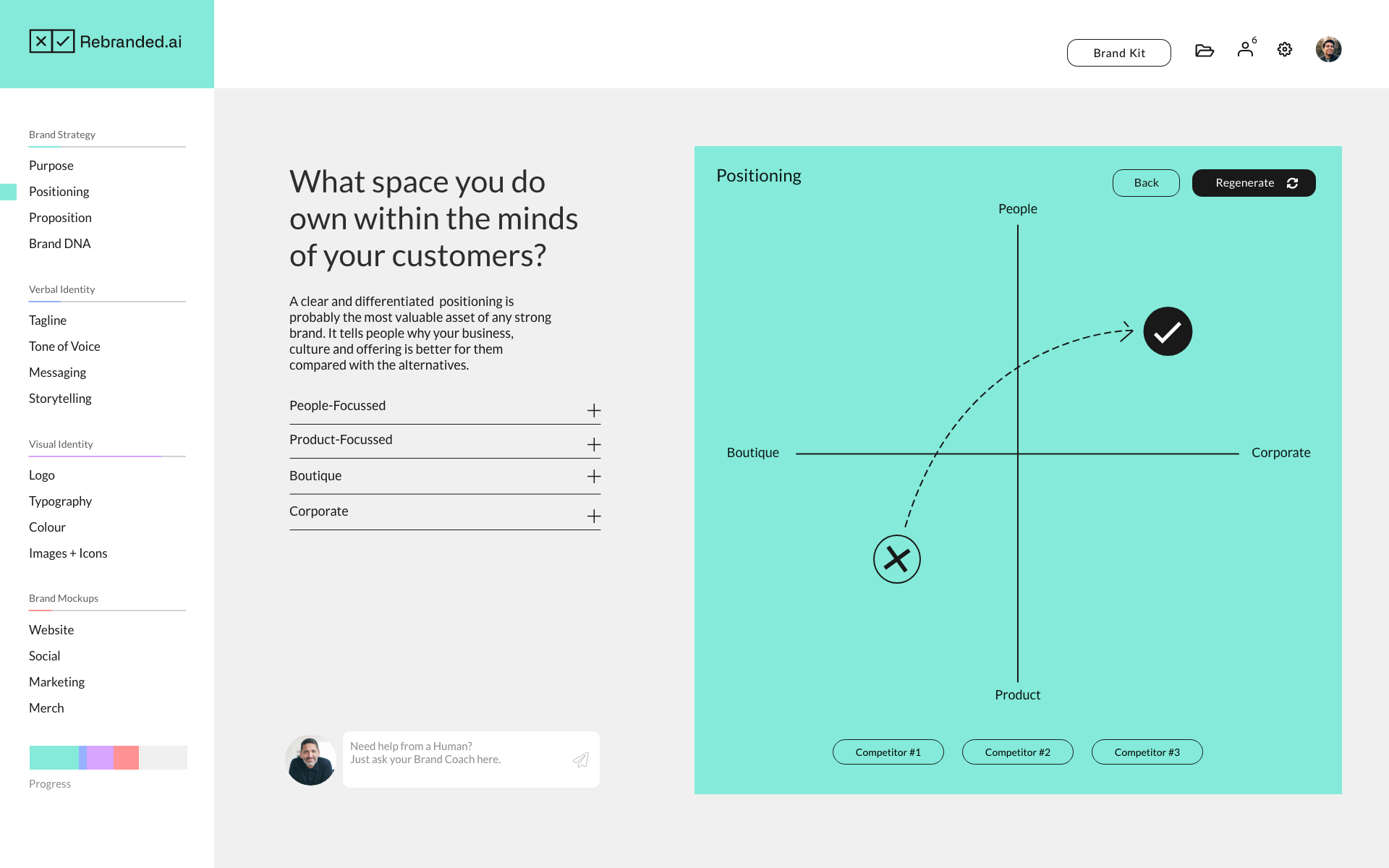Click the Regenerate refresh icon
Screen dimensions: 1389x868
click(x=1293, y=183)
